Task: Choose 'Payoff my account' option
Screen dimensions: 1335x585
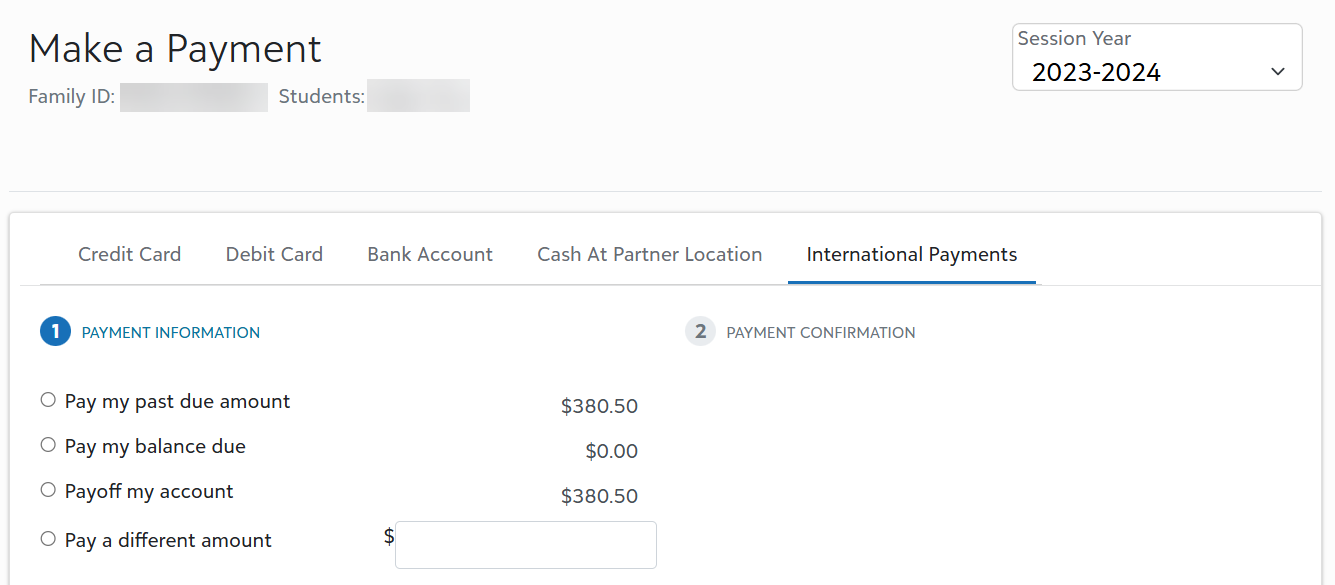Action: tap(47, 489)
